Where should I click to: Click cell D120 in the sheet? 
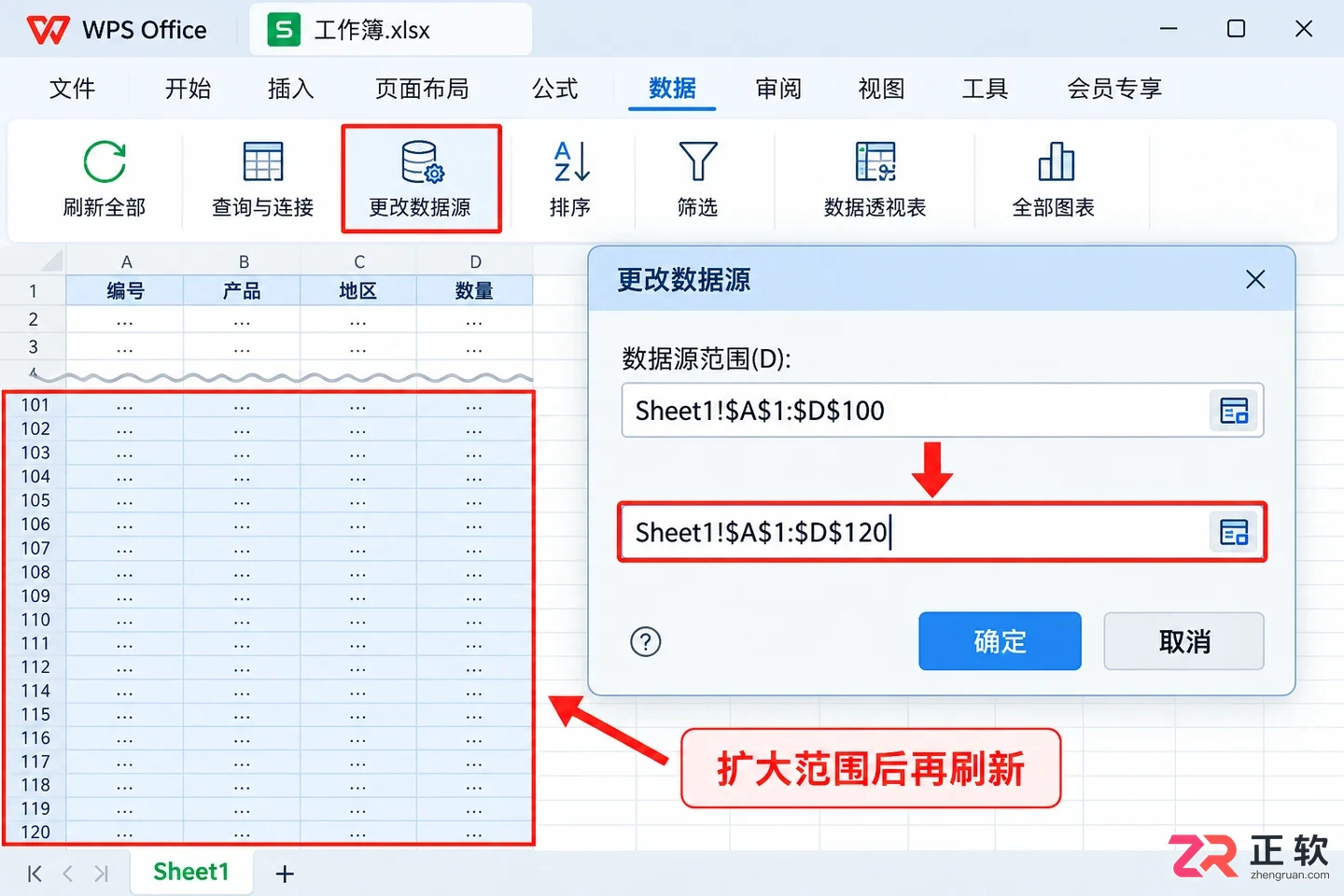[x=475, y=832]
